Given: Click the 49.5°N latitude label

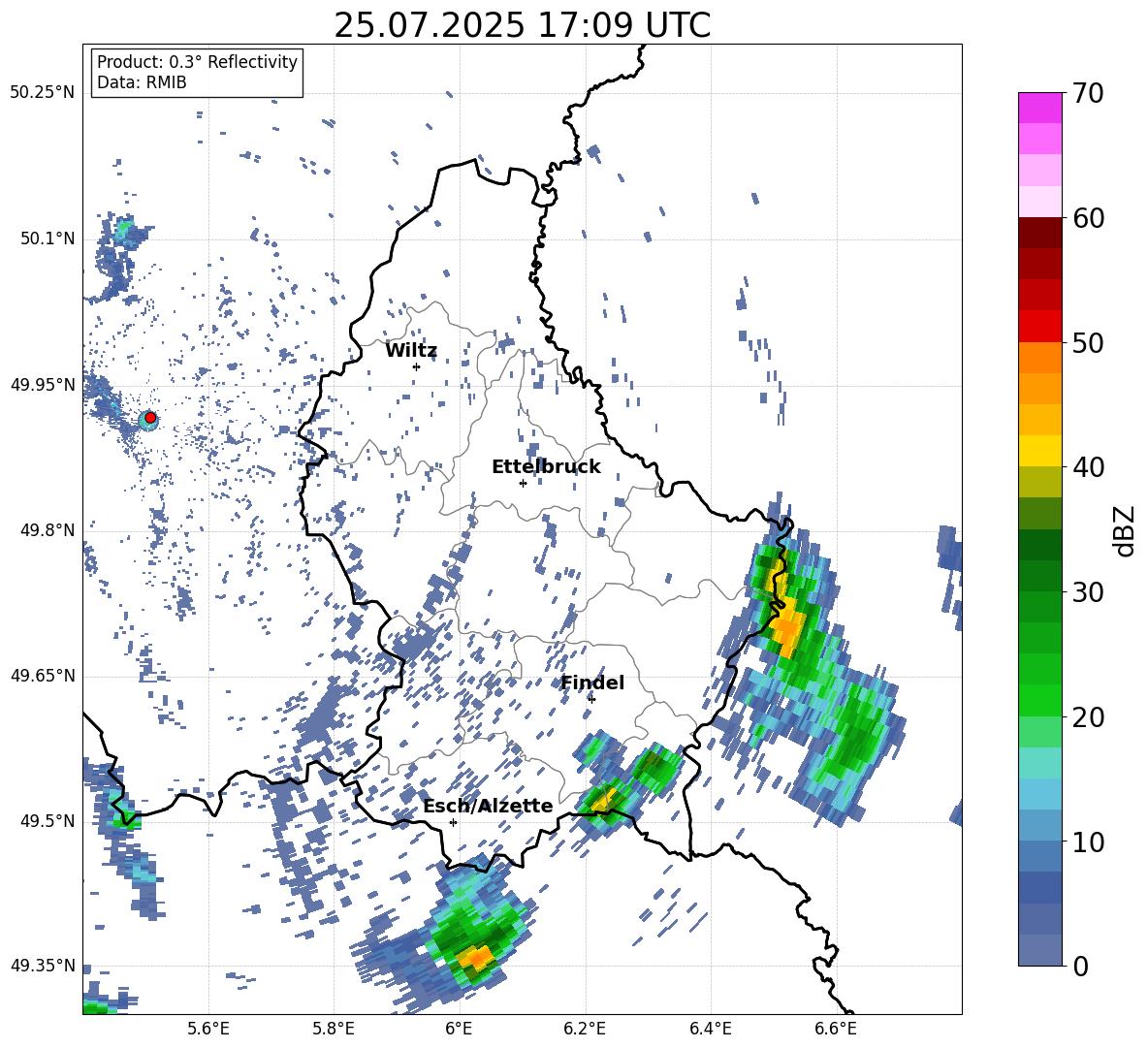Looking at the screenshot, I should [x=48, y=821].
